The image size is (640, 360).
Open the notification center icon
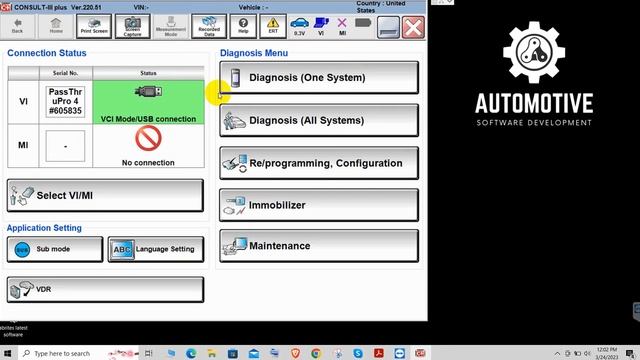630,353
